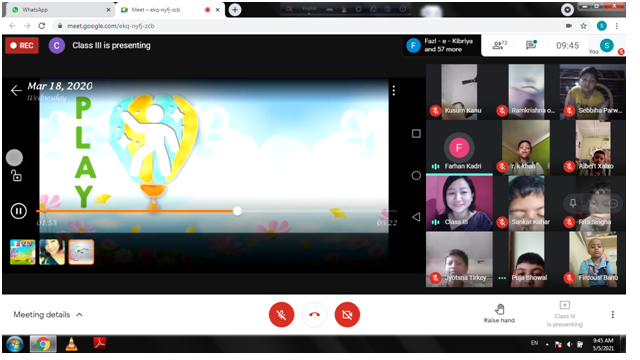640x360 pixels.
Task: Bookmark this page with the star icon
Action: 583,26
